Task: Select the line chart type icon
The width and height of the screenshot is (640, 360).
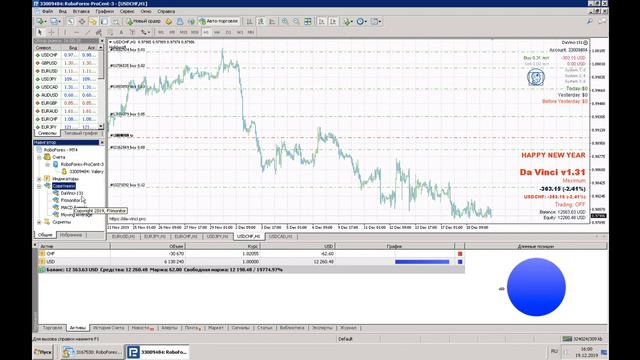Action: click(272, 21)
